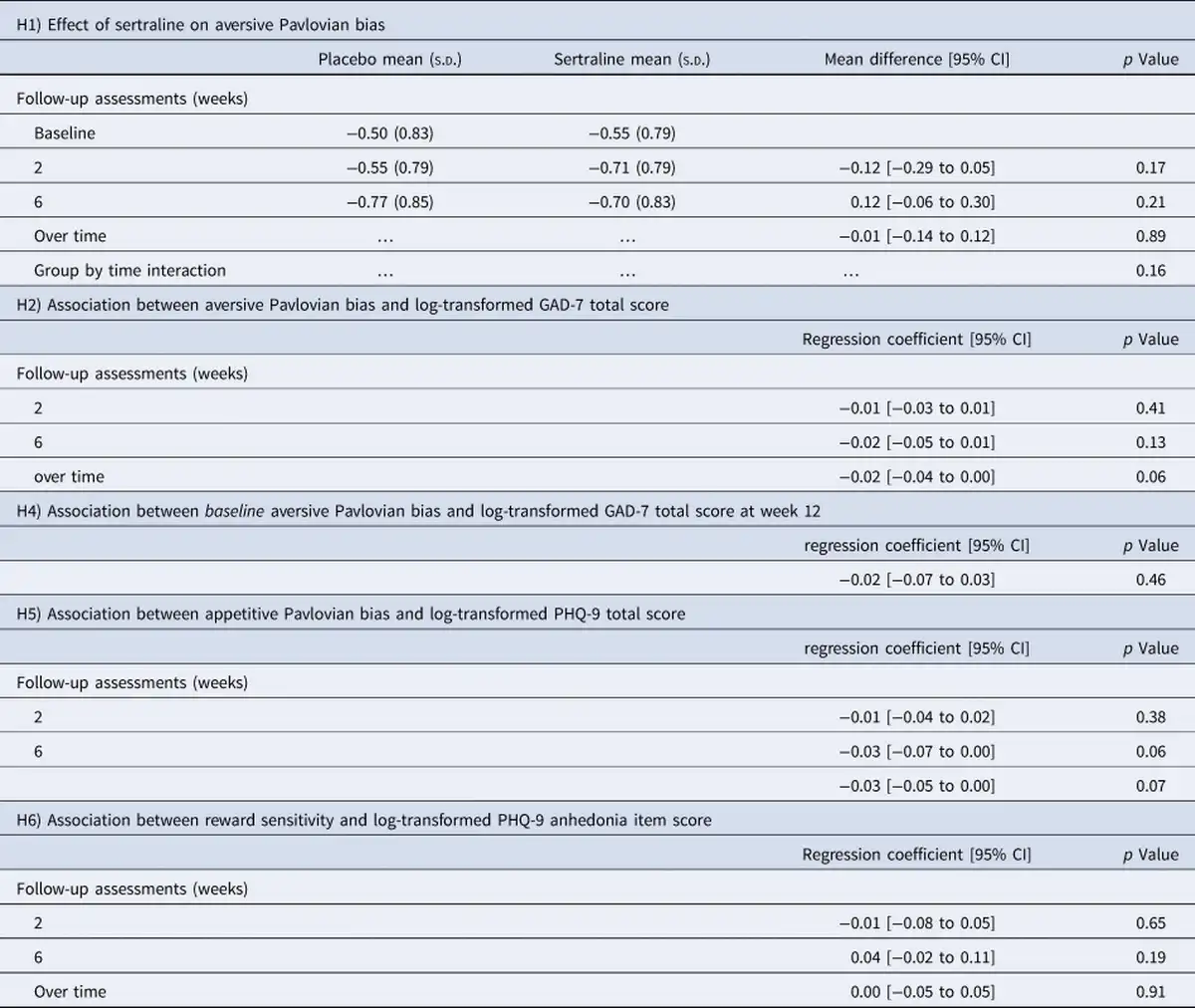The width and height of the screenshot is (1195, 1008).
Task: Click the sertraline week 6 value −0.70 (0.83)
Action: pyautogui.click(x=631, y=201)
